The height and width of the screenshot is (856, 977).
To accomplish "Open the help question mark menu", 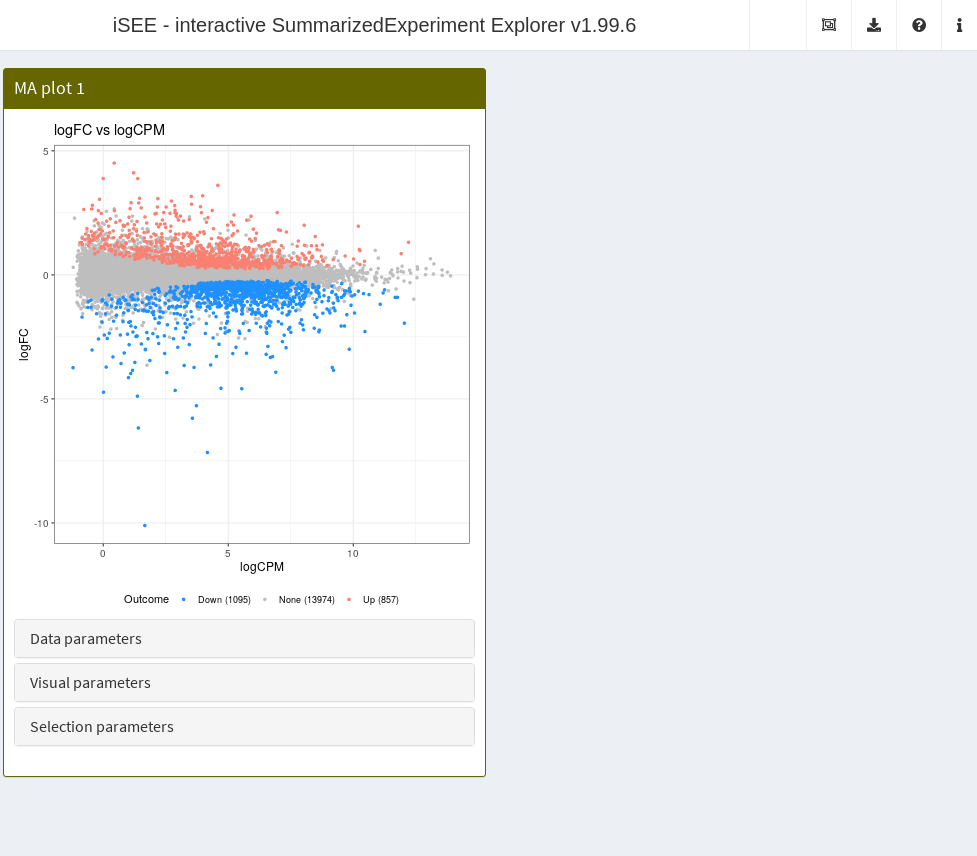I will click(919, 25).
